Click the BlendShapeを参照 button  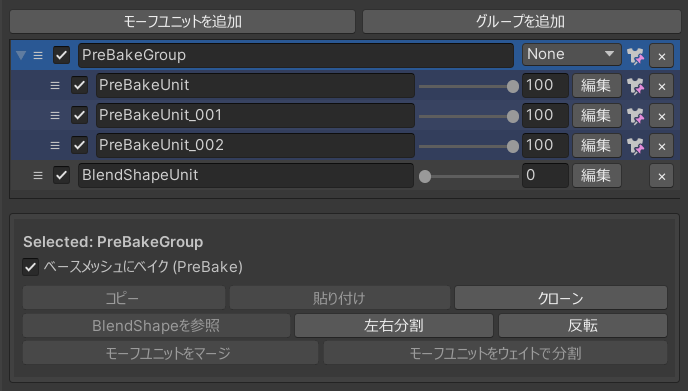(156, 326)
